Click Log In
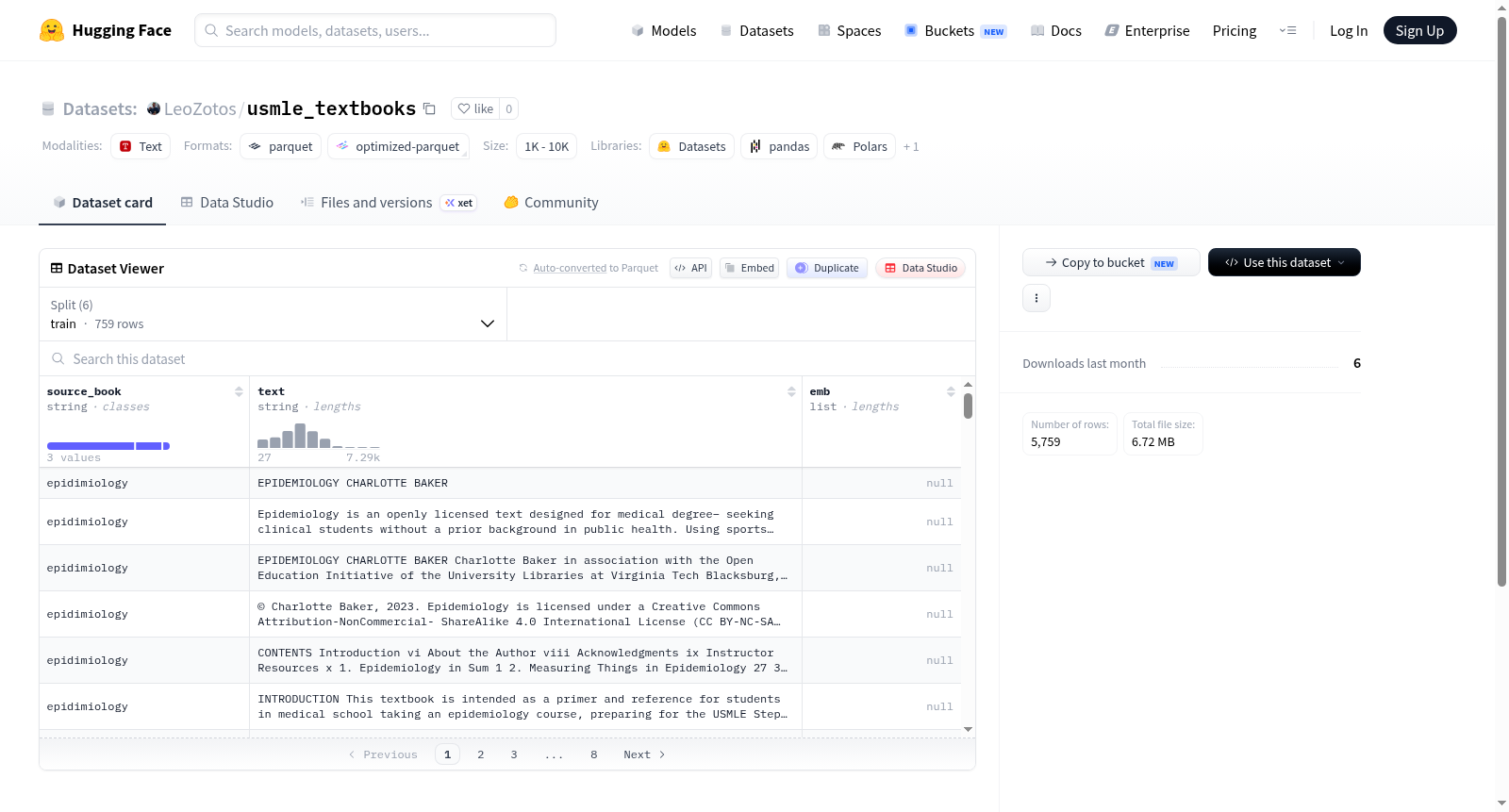The image size is (1509, 812). click(x=1349, y=30)
